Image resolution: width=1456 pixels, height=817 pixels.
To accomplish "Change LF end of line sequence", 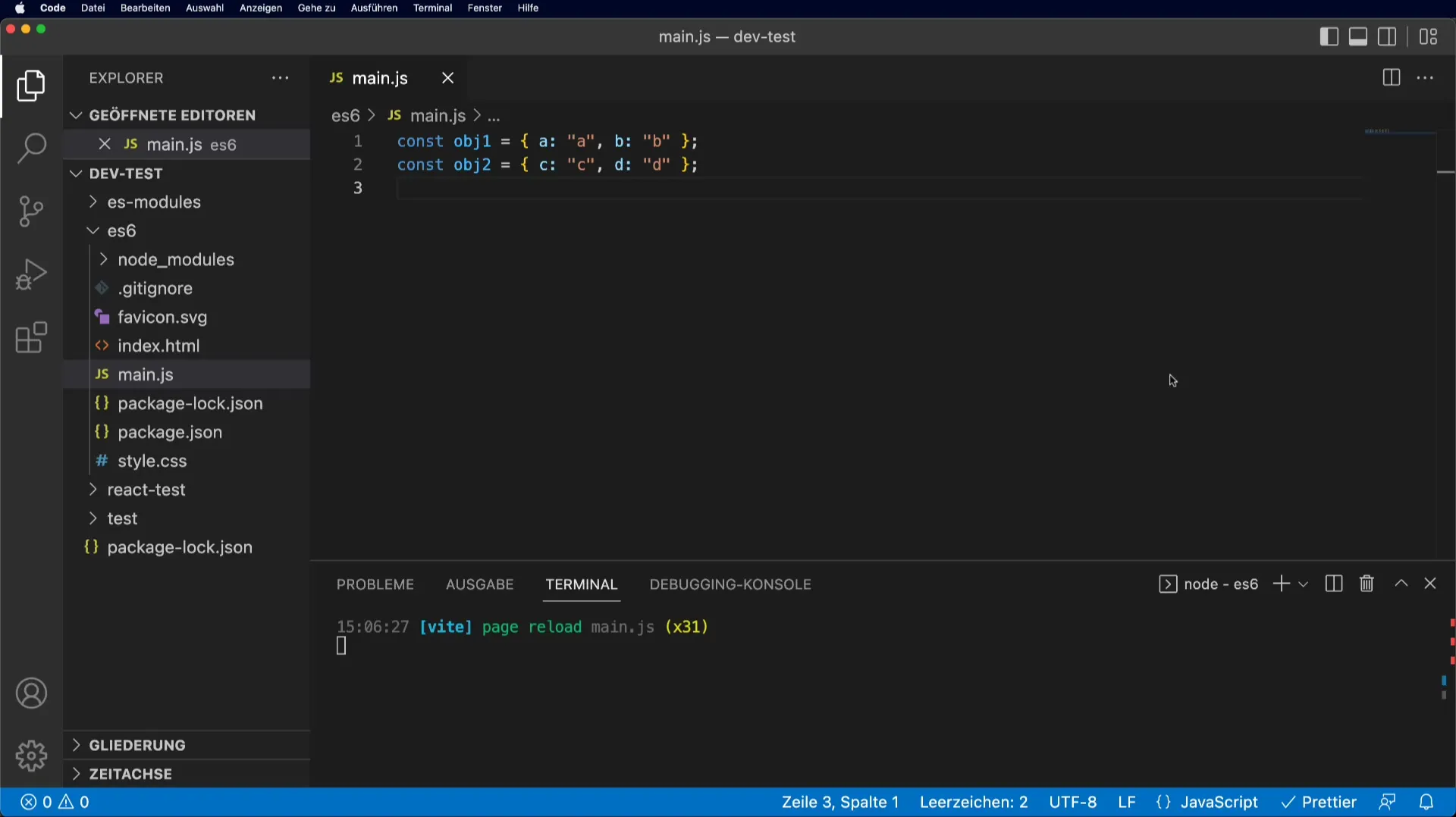I will click(x=1127, y=802).
